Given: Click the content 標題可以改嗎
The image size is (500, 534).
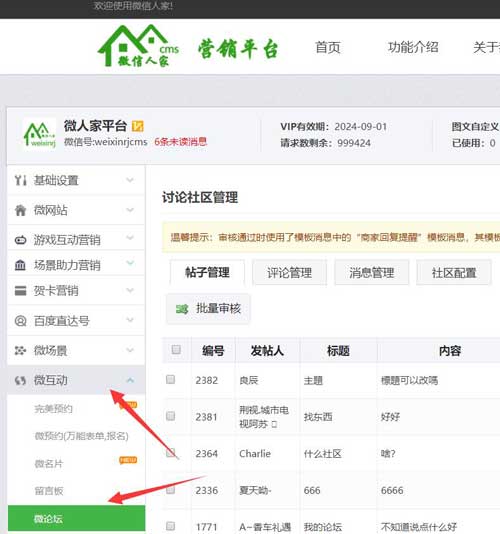Looking at the screenshot, I should (409, 380).
